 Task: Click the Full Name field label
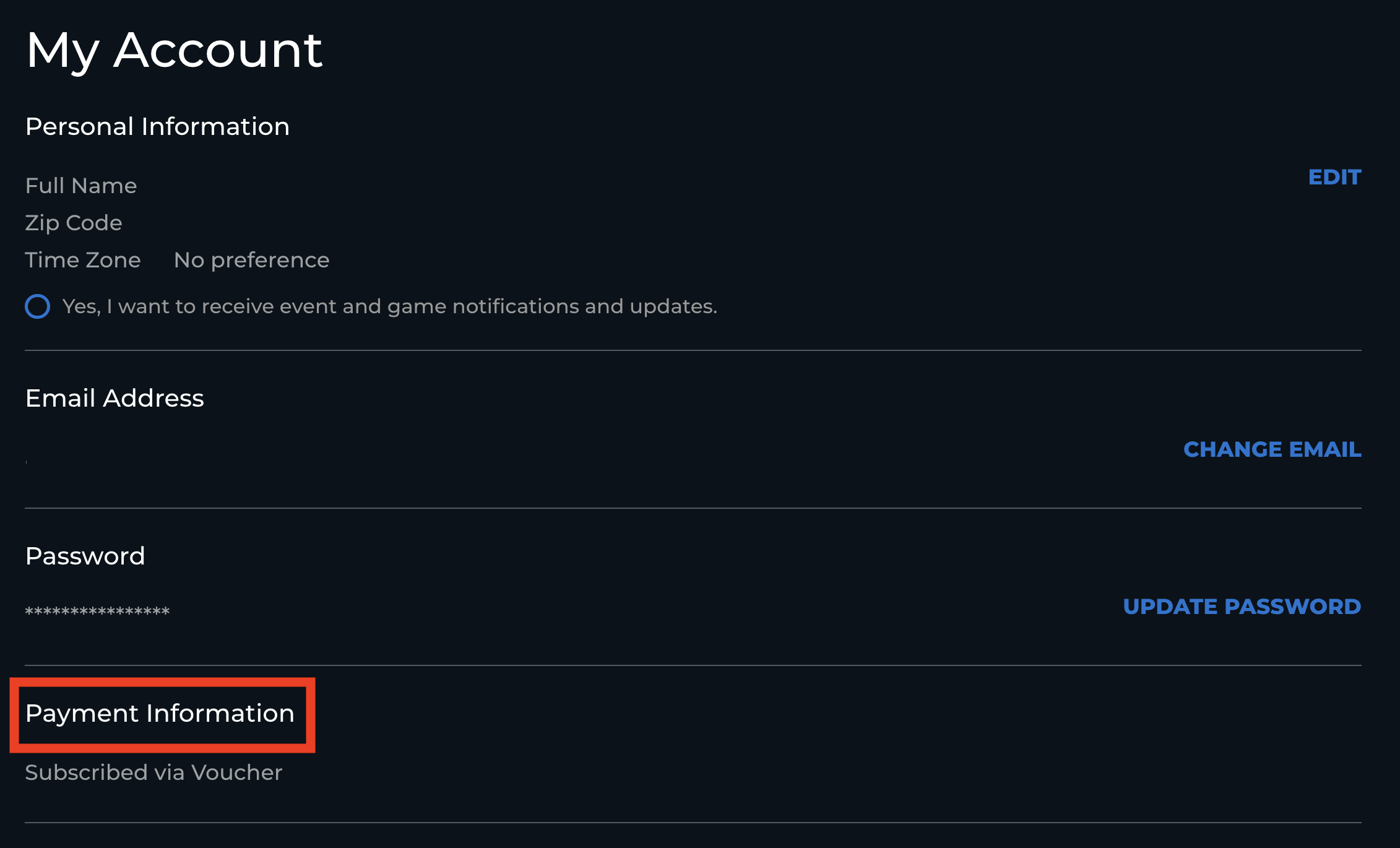click(x=81, y=186)
